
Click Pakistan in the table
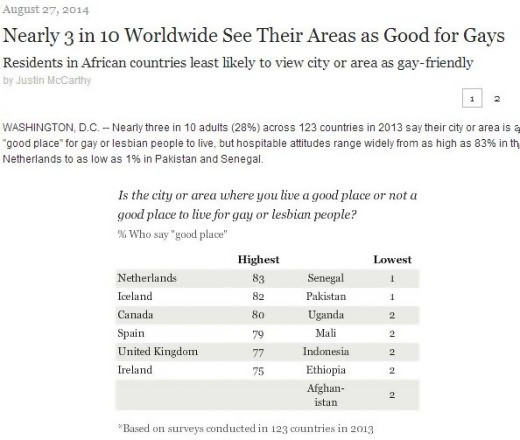(x=326, y=296)
